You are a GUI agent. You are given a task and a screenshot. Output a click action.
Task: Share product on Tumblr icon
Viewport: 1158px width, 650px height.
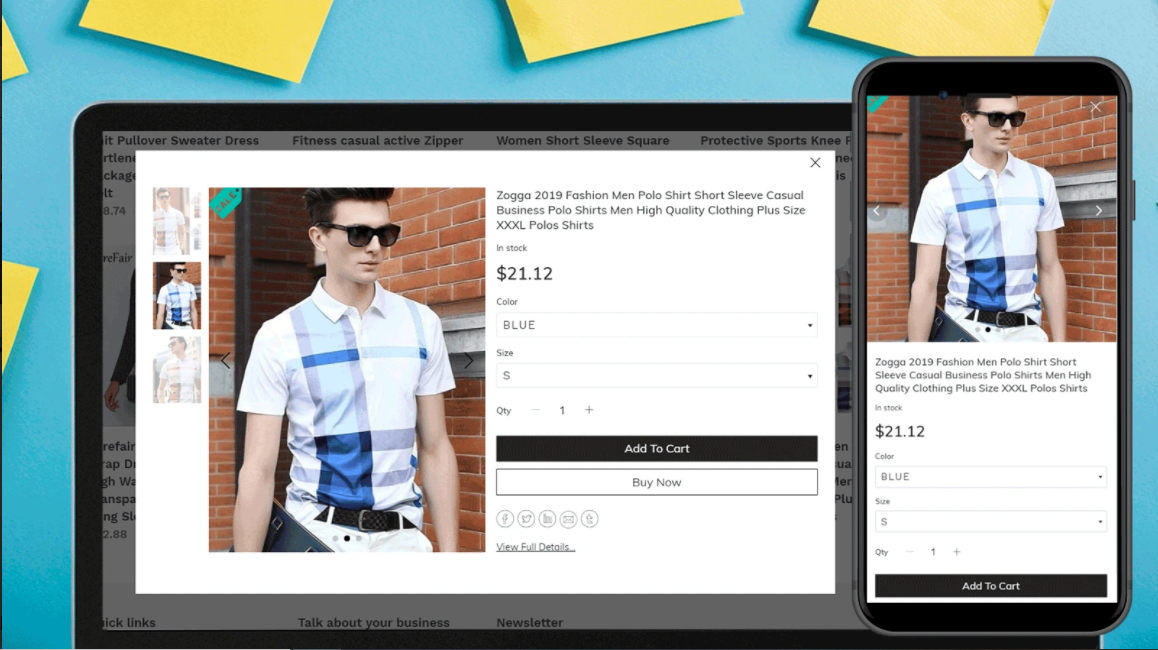pyautogui.click(x=589, y=519)
